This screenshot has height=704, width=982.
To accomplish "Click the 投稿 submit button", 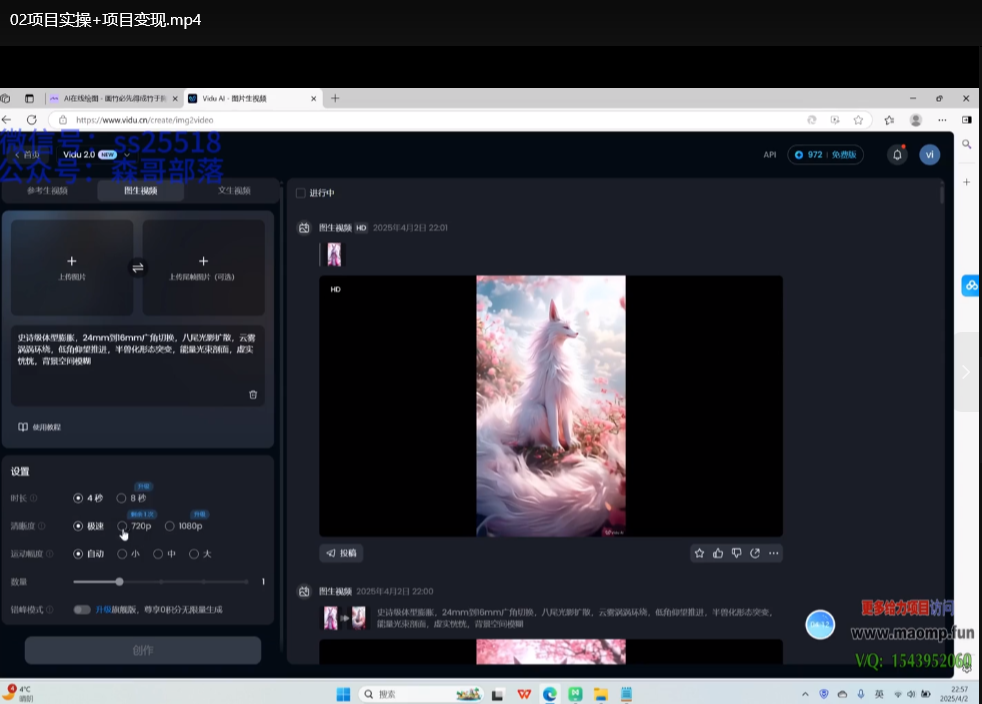I will tap(341, 553).
